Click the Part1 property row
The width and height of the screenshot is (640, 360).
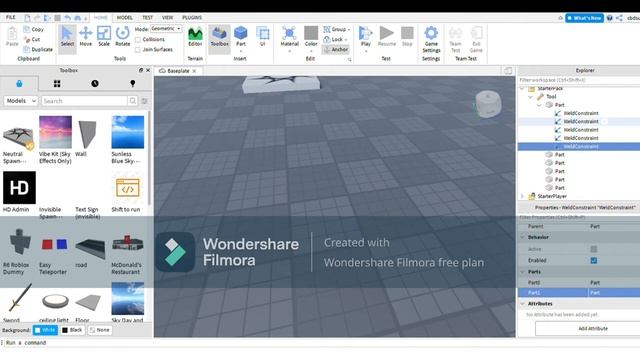(579, 293)
